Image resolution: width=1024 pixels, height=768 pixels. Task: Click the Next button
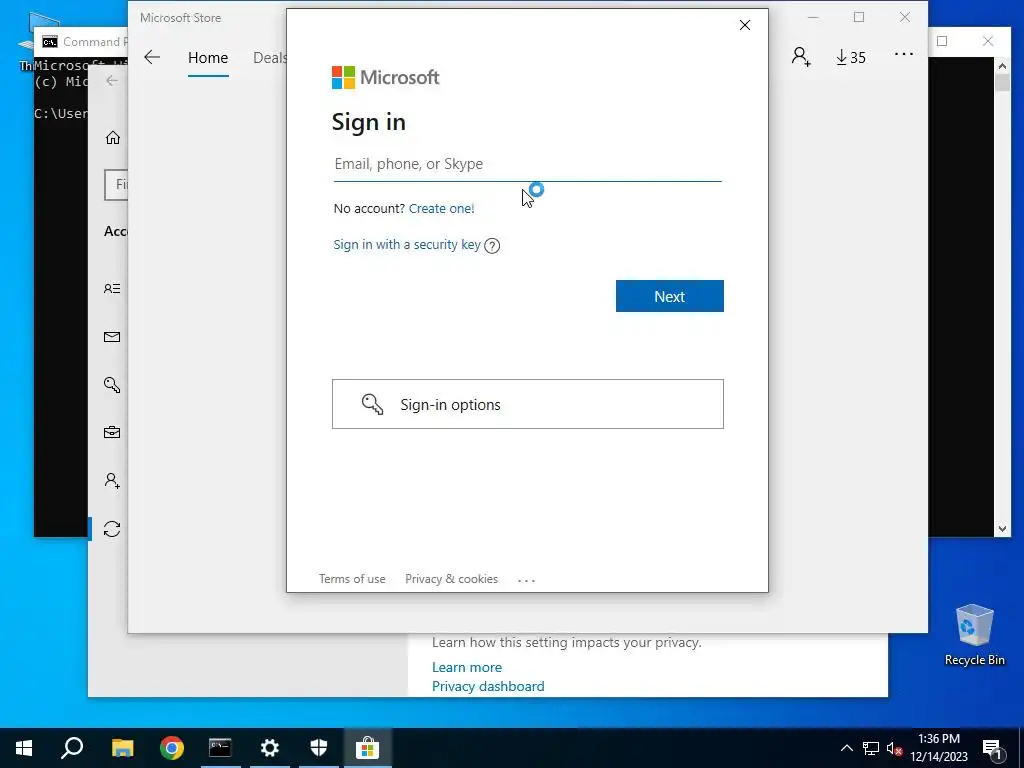(x=669, y=296)
